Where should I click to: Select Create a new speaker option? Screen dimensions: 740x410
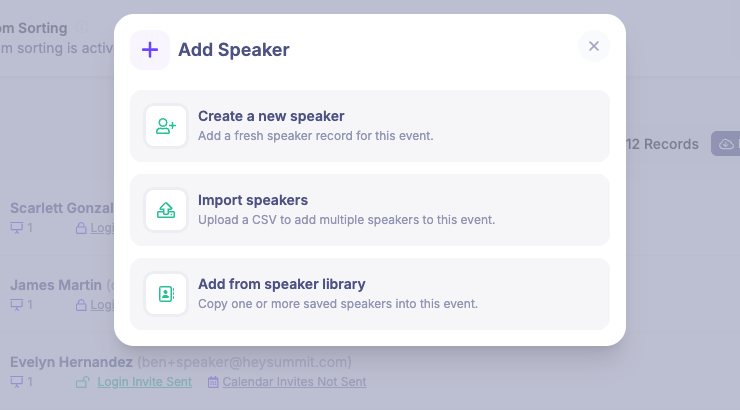click(x=370, y=126)
